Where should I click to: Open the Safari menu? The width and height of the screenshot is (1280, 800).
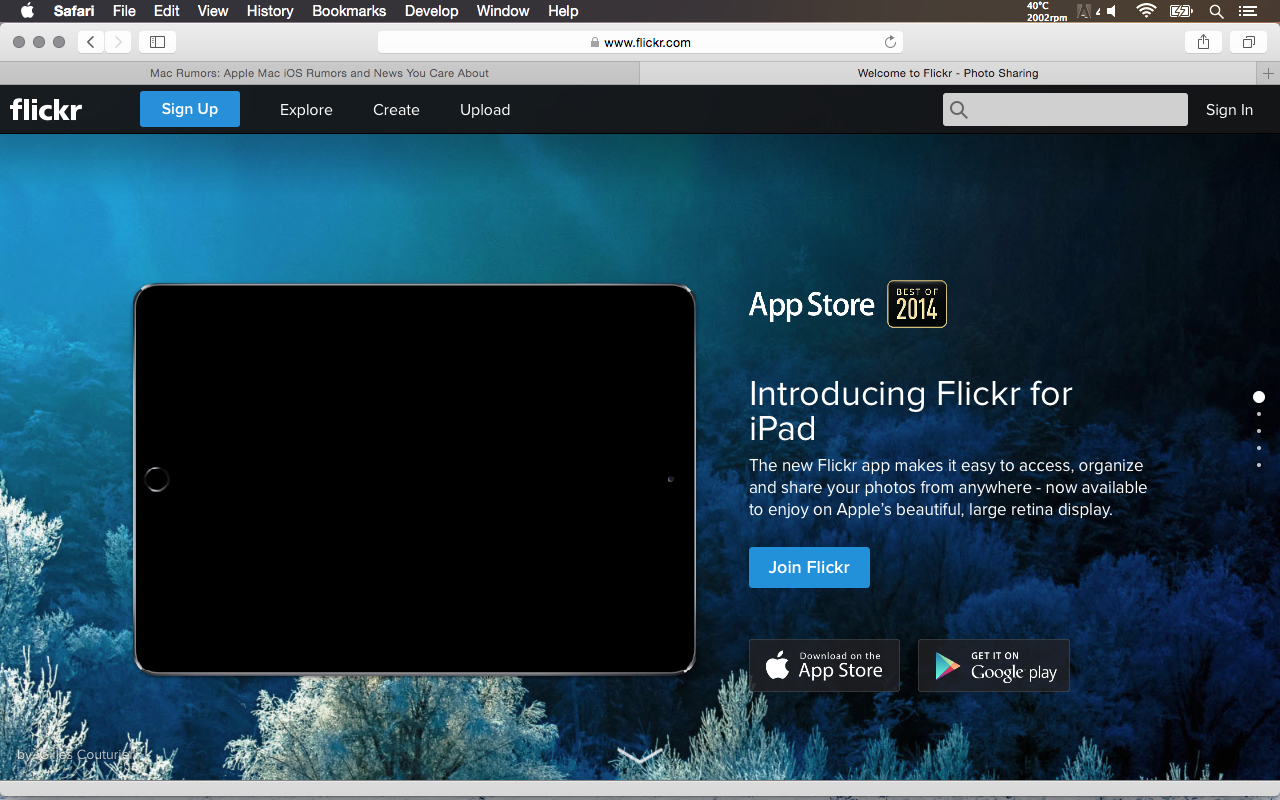(x=74, y=11)
